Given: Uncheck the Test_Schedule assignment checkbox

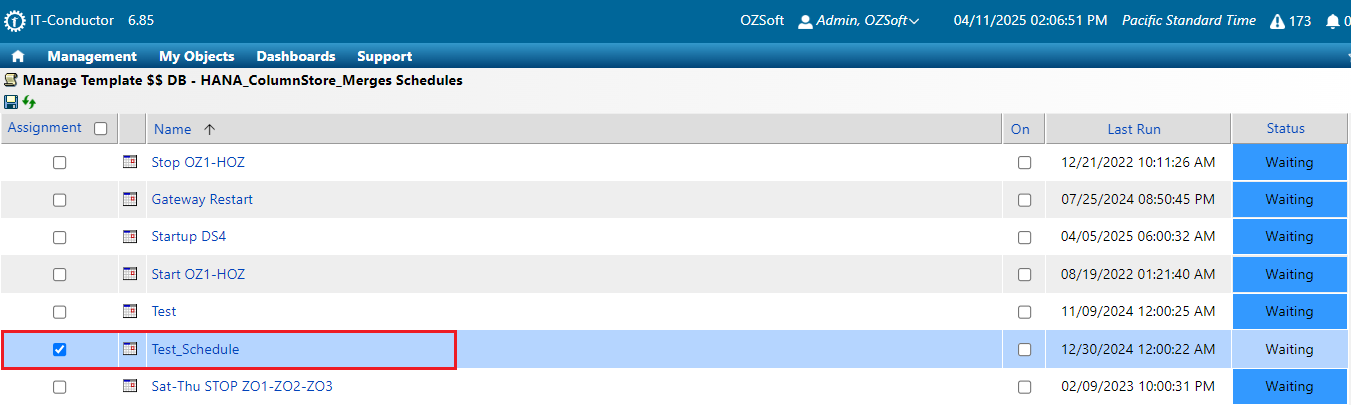Looking at the screenshot, I should 59,349.
